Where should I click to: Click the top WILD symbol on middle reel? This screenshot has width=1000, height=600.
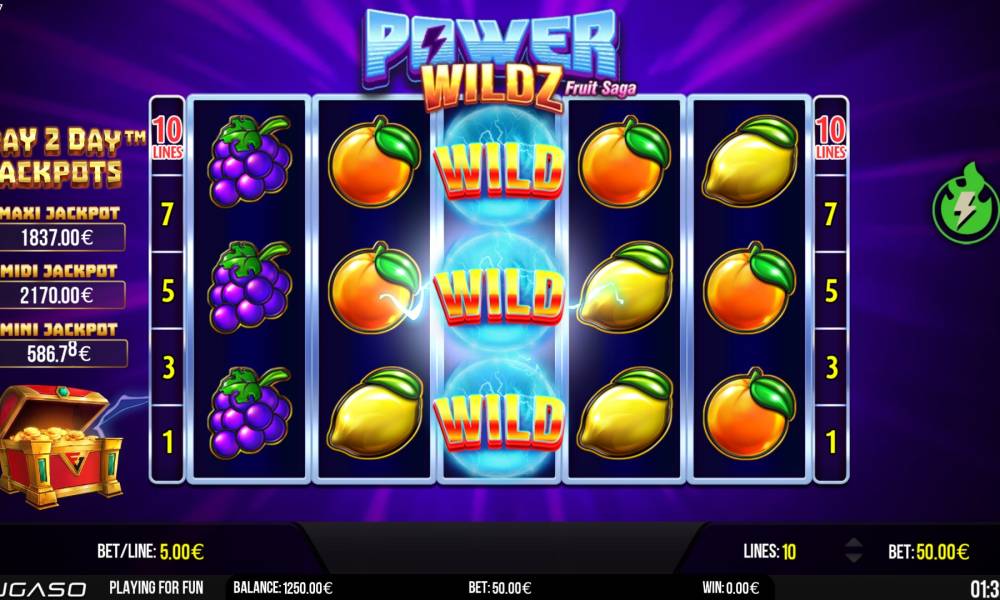pos(499,170)
